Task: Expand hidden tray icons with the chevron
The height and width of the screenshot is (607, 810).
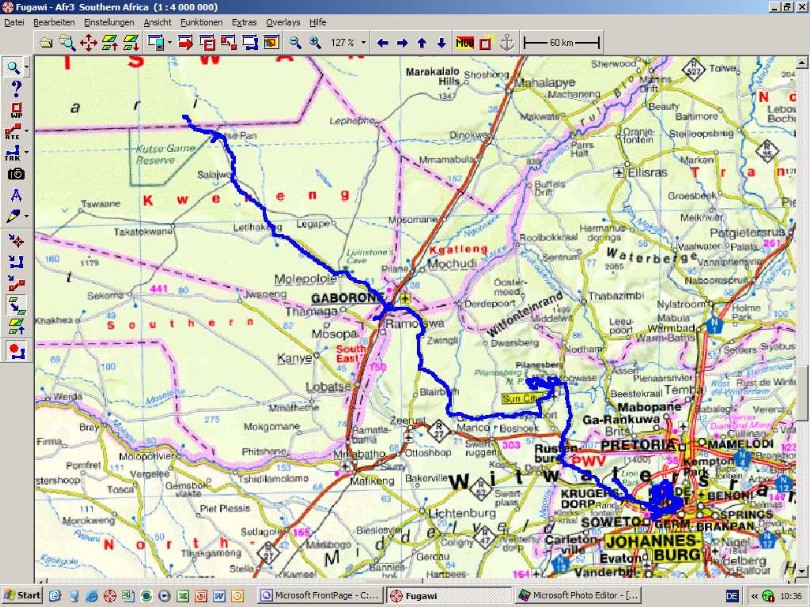Action: point(754,596)
